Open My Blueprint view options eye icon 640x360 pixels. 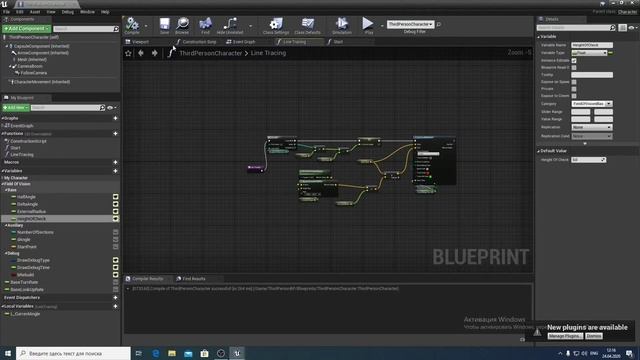coord(111,108)
